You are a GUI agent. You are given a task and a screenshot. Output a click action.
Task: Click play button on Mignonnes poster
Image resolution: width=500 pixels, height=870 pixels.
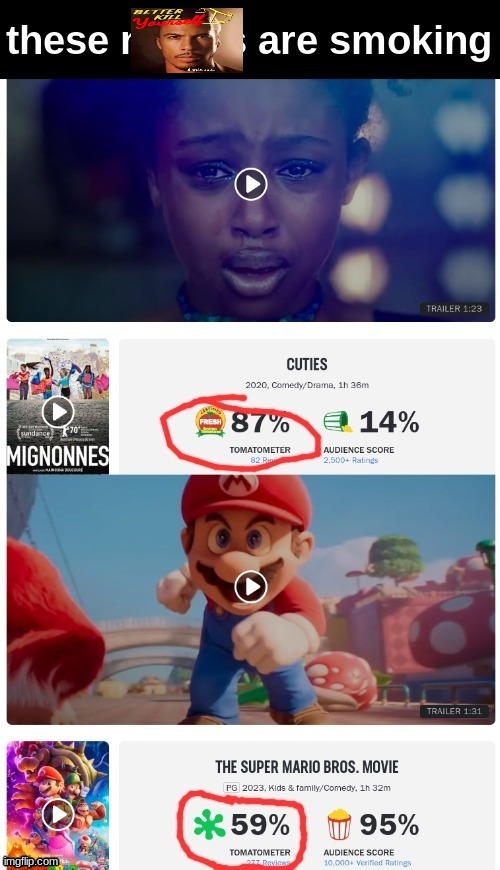(x=58, y=412)
